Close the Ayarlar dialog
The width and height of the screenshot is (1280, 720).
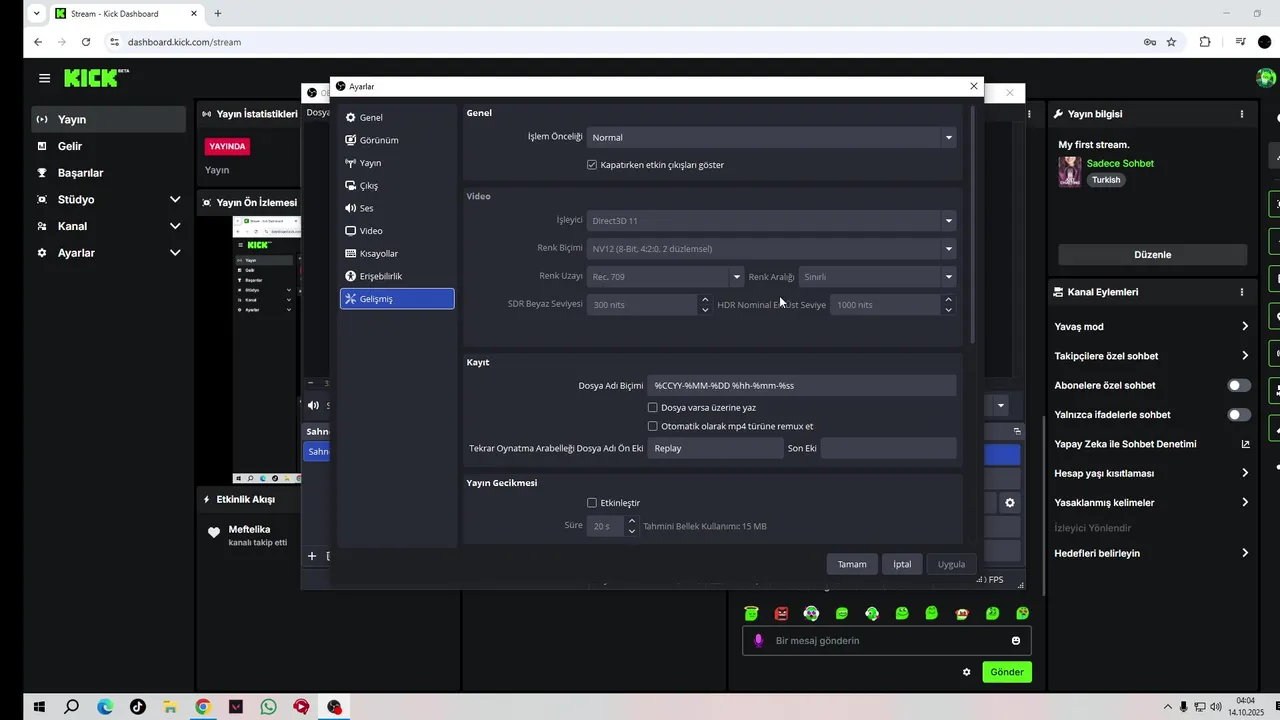coord(974,86)
